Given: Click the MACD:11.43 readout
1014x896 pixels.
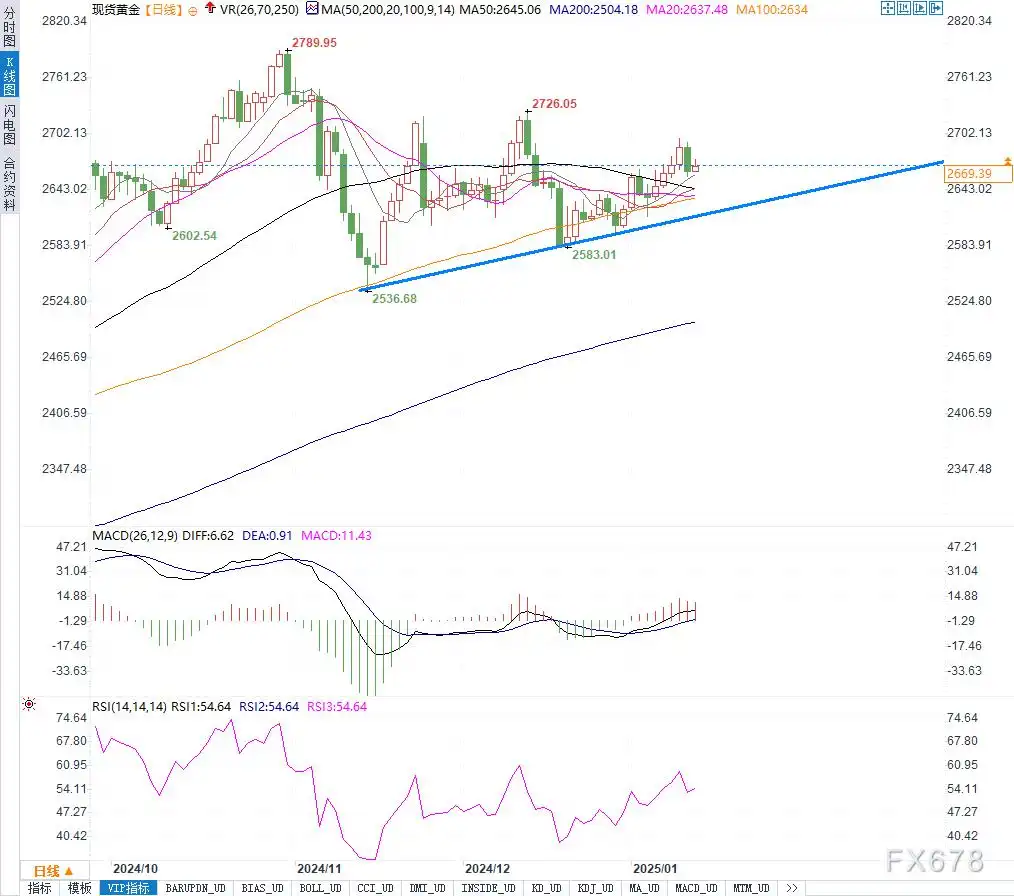Looking at the screenshot, I should tap(336, 535).
